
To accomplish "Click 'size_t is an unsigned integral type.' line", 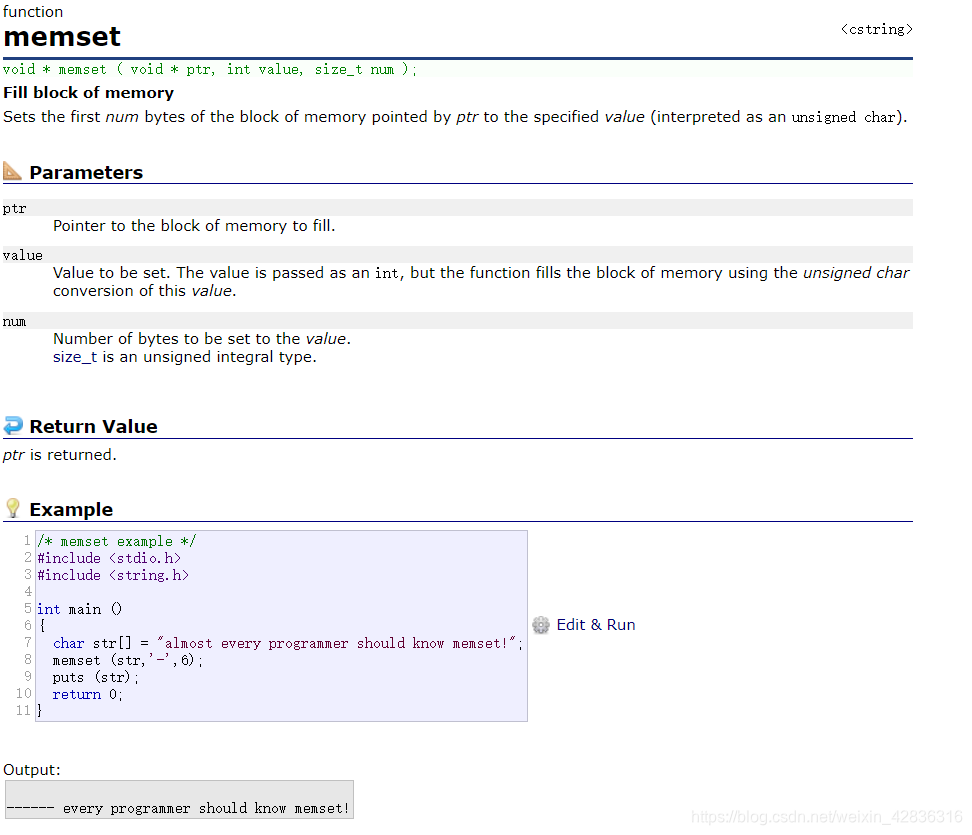I will [x=185, y=357].
